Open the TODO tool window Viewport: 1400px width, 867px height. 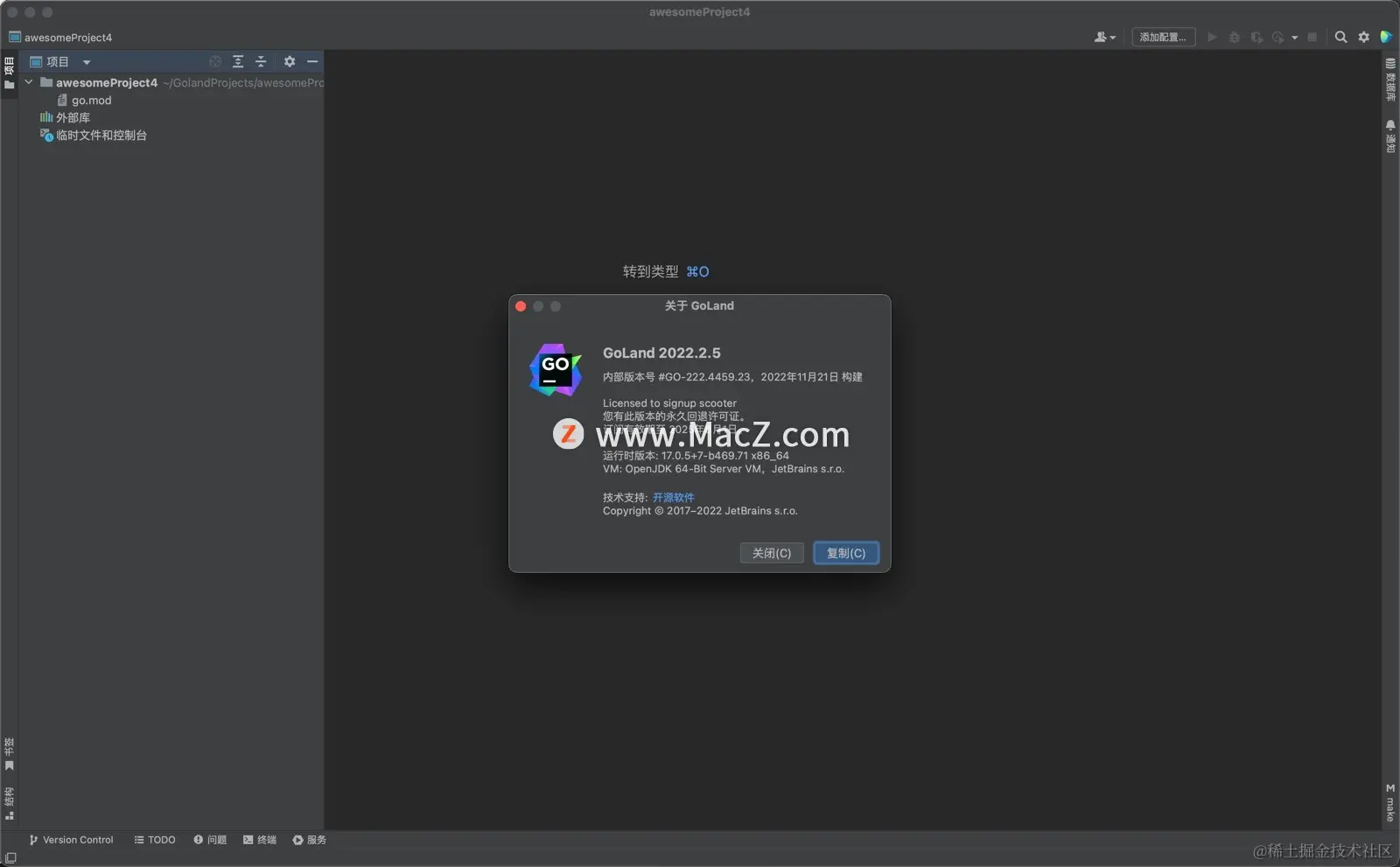click(155, 840)
